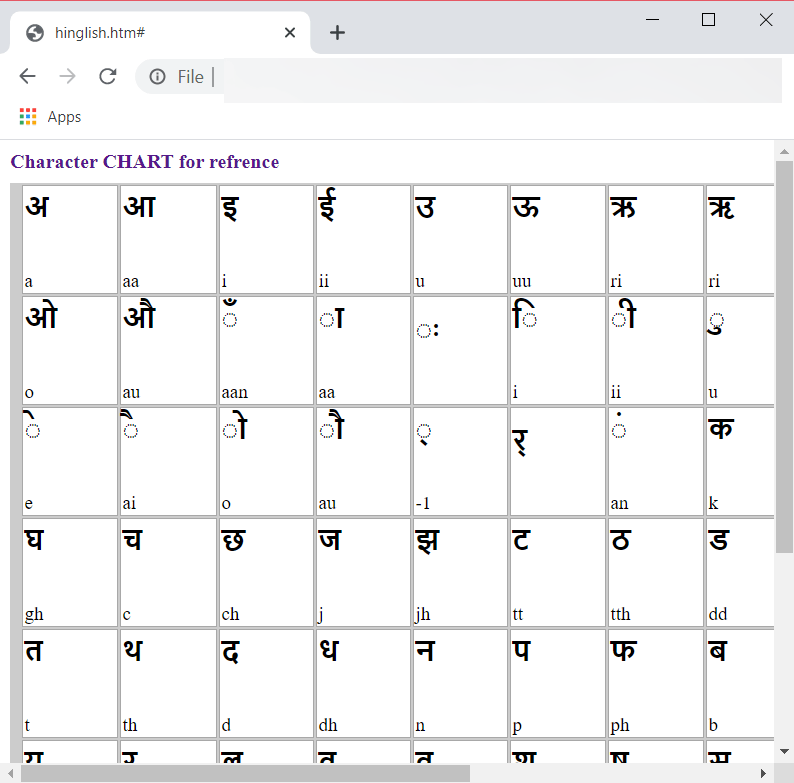This screenshot has width=794, height=783.
Task: Click the Apps bookmark label
Action: (64, 117)
